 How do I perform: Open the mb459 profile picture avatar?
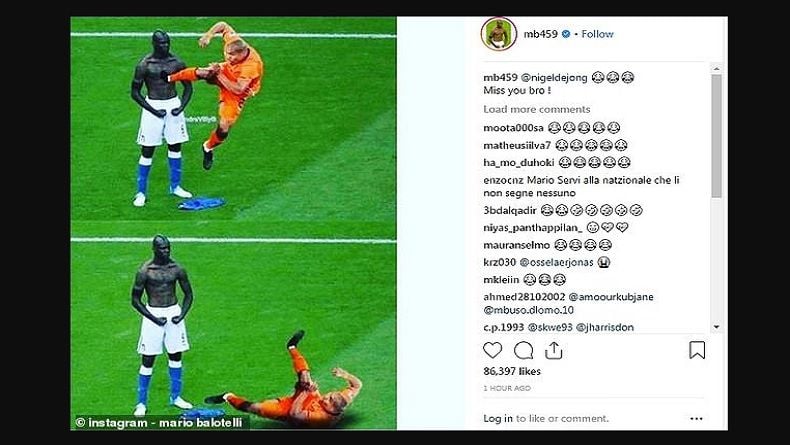(x=499, y=34)
